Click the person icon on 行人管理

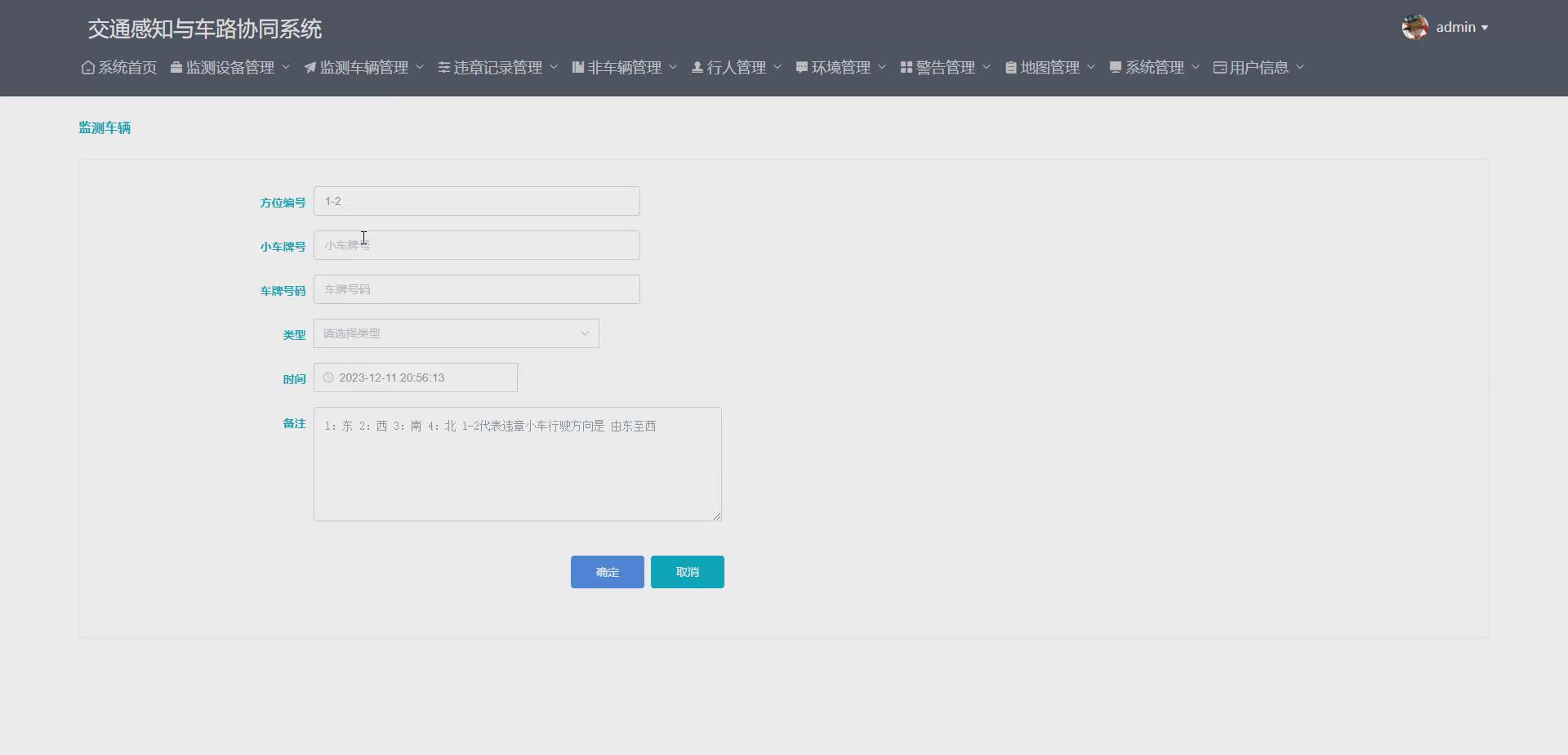click(696, 67)
